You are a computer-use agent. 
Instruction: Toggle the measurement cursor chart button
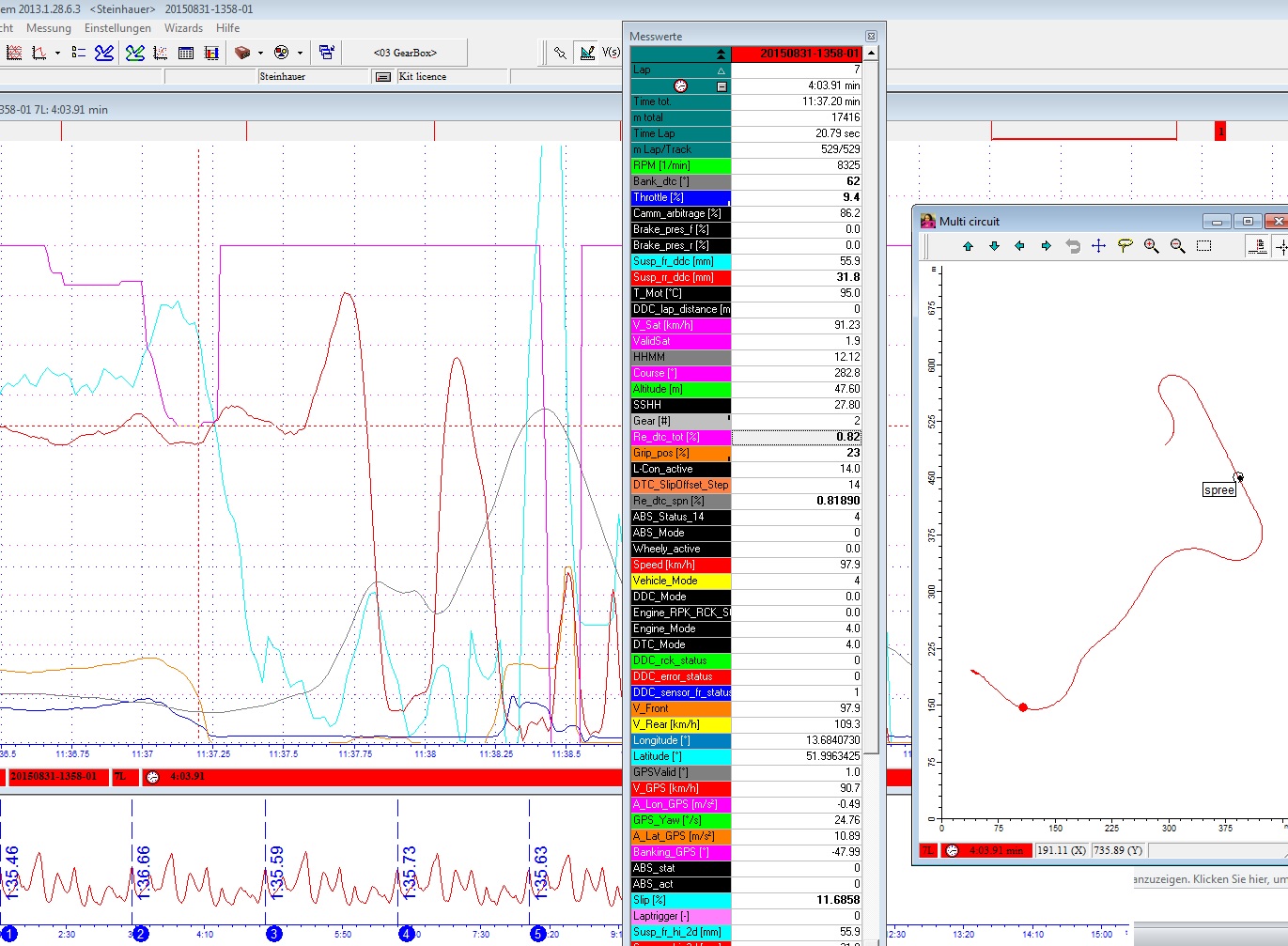coord(587,53)
